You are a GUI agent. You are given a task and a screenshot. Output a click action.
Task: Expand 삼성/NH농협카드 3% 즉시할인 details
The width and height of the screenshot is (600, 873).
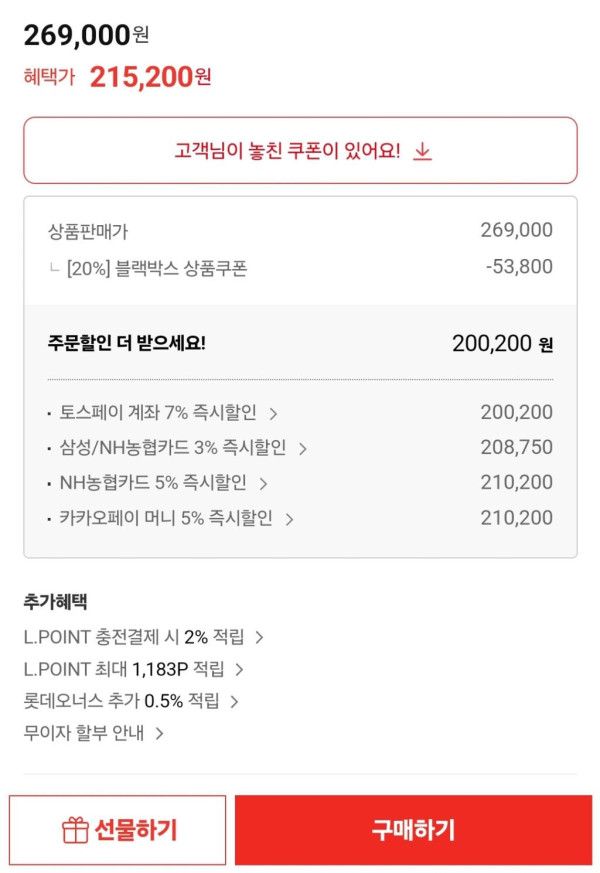click(172, 447)
